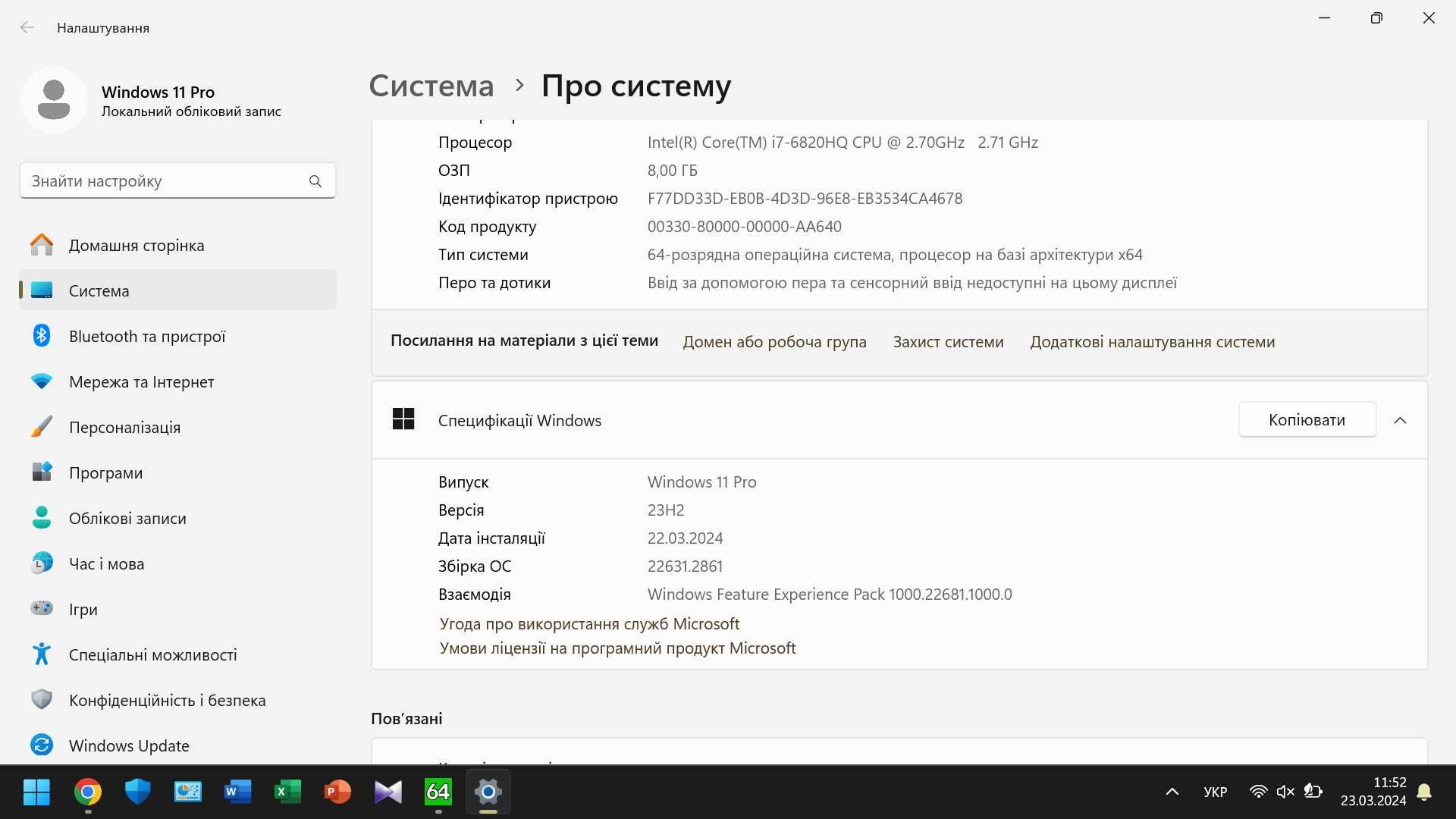Launch Google Chrome from taskbar
This screenshot has height=819, width=1456.
(88, 792)
